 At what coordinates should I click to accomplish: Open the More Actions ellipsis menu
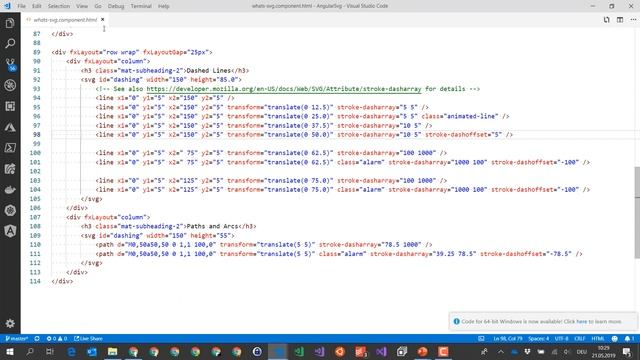pyautogui.click(x=633, y=20)
